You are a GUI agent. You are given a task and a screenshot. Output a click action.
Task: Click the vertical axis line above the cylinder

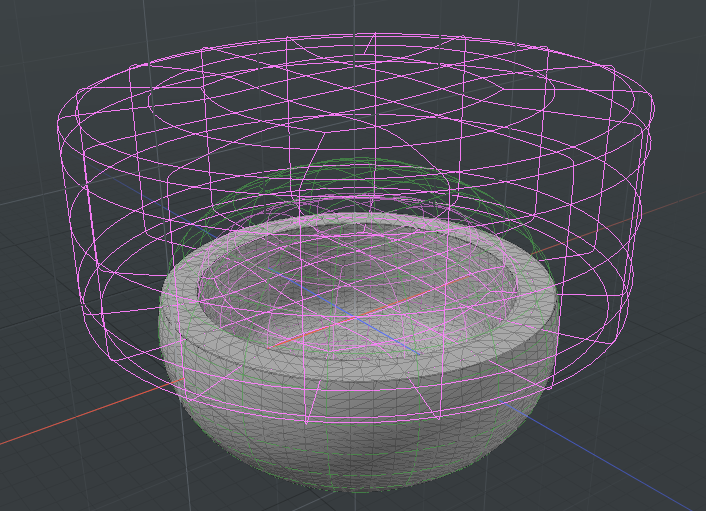(x=366, y=15)
